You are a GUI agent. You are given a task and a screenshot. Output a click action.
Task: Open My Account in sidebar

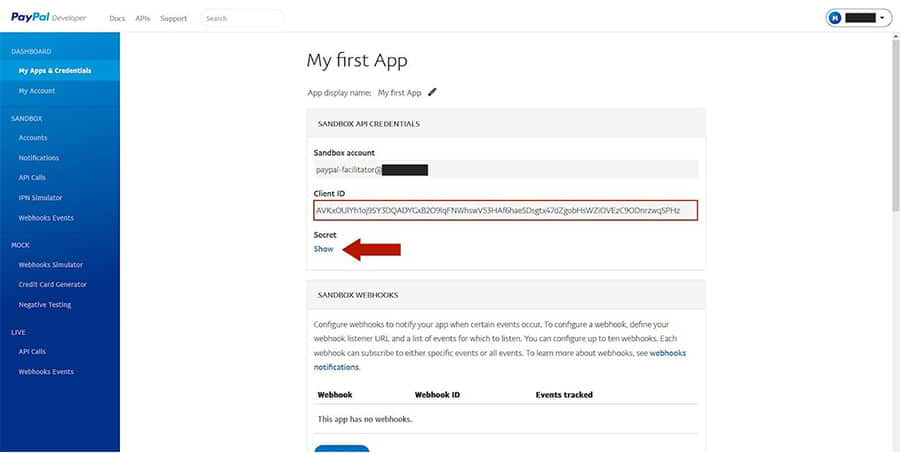click(x=37, y=91)
